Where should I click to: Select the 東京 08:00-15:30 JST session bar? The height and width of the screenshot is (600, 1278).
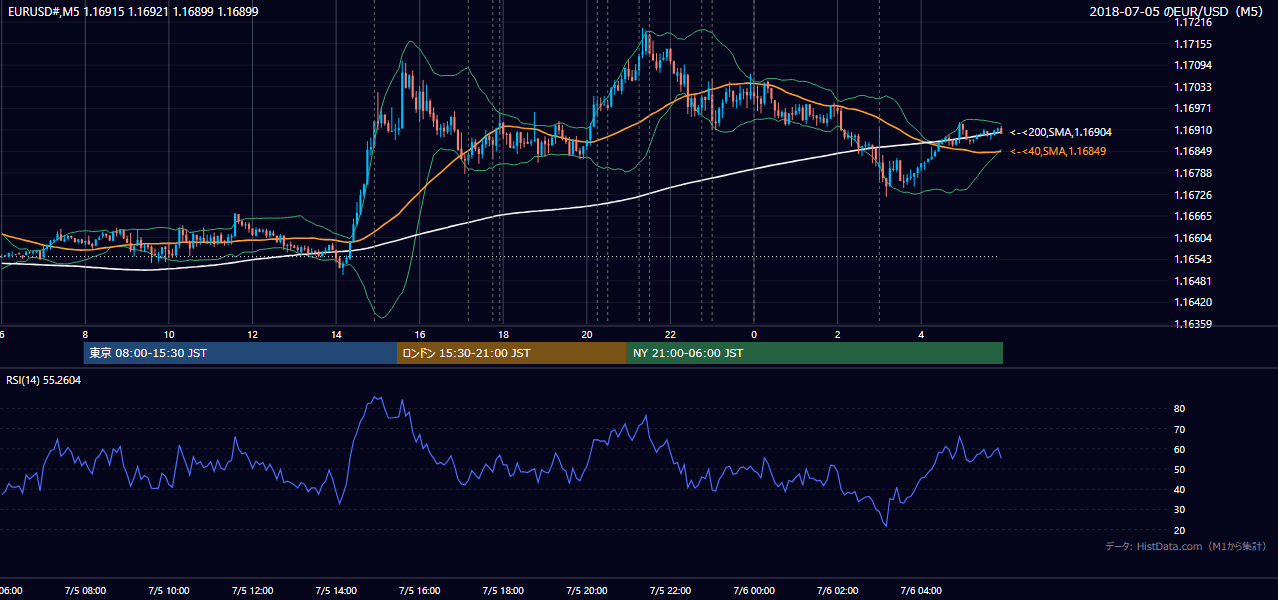click(240, 353)
